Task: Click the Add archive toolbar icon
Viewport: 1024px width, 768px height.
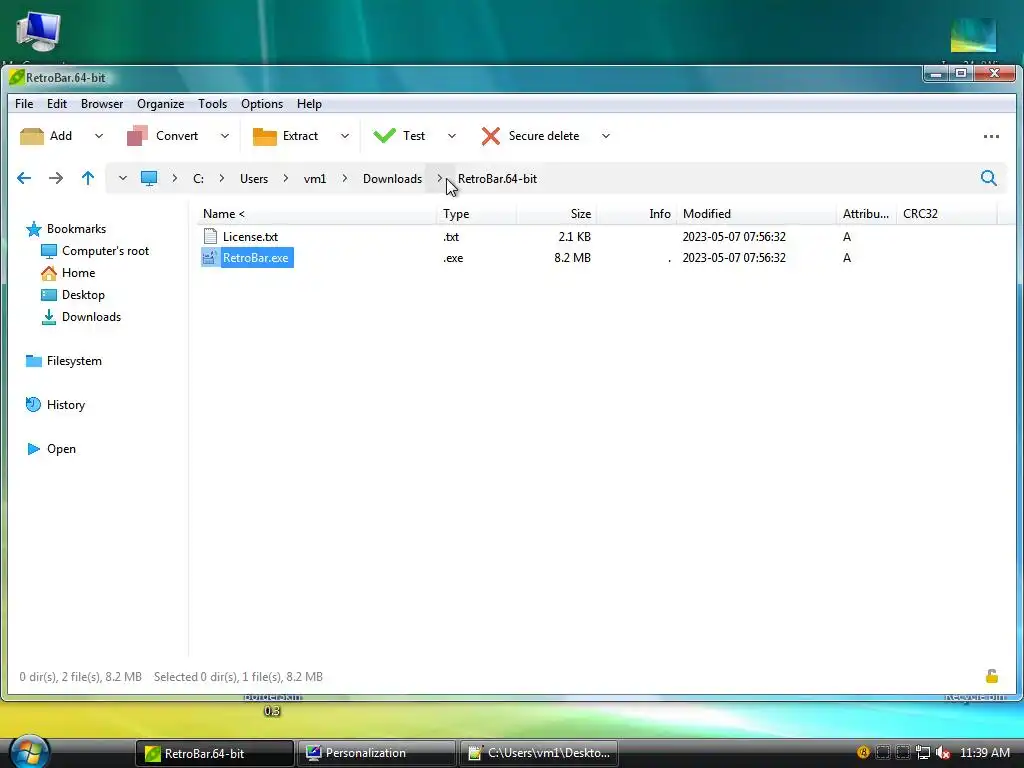Action: [31, 136]
